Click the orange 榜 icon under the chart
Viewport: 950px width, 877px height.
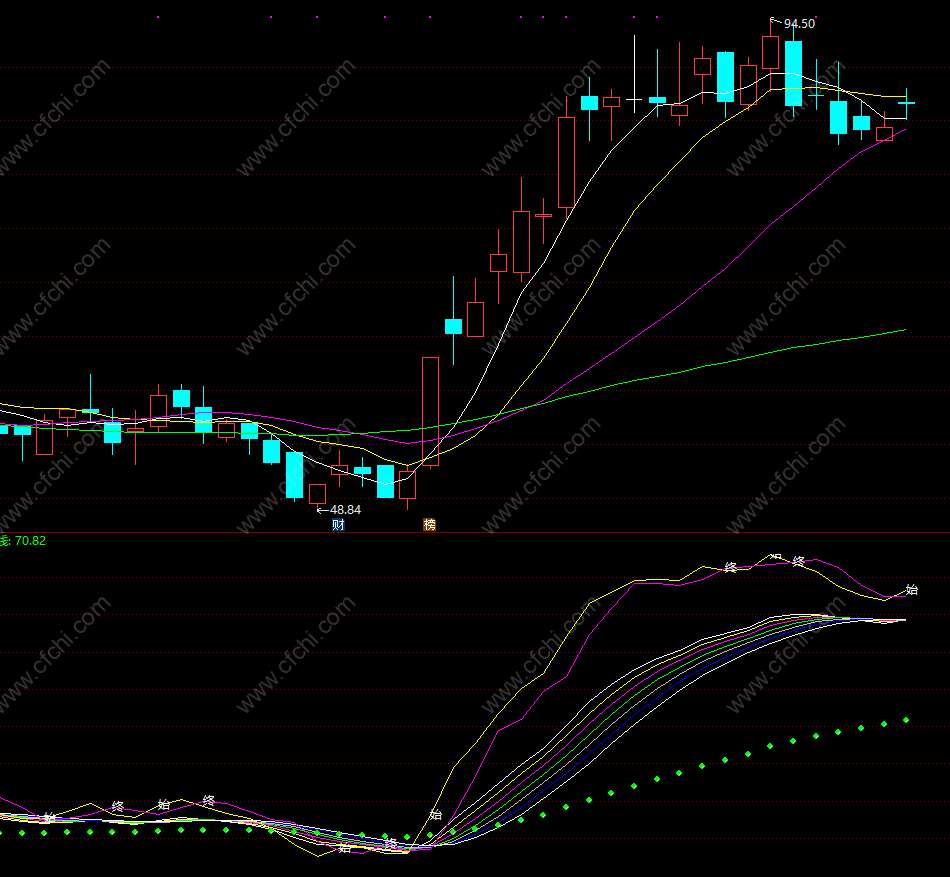point(429,525)
